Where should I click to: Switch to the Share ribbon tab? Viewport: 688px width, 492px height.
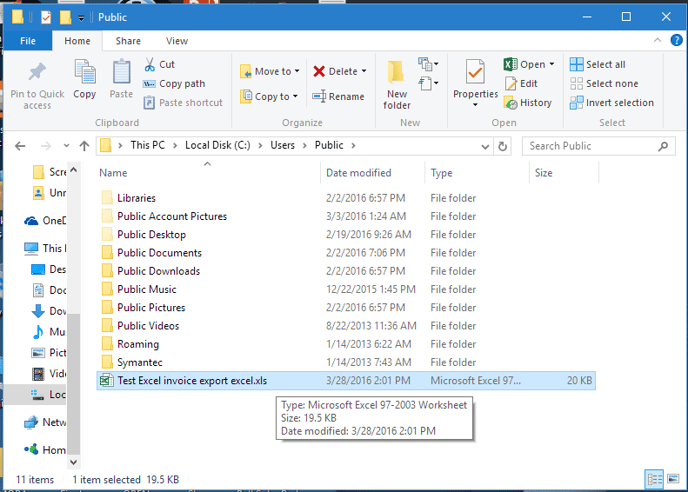(128, 41)
